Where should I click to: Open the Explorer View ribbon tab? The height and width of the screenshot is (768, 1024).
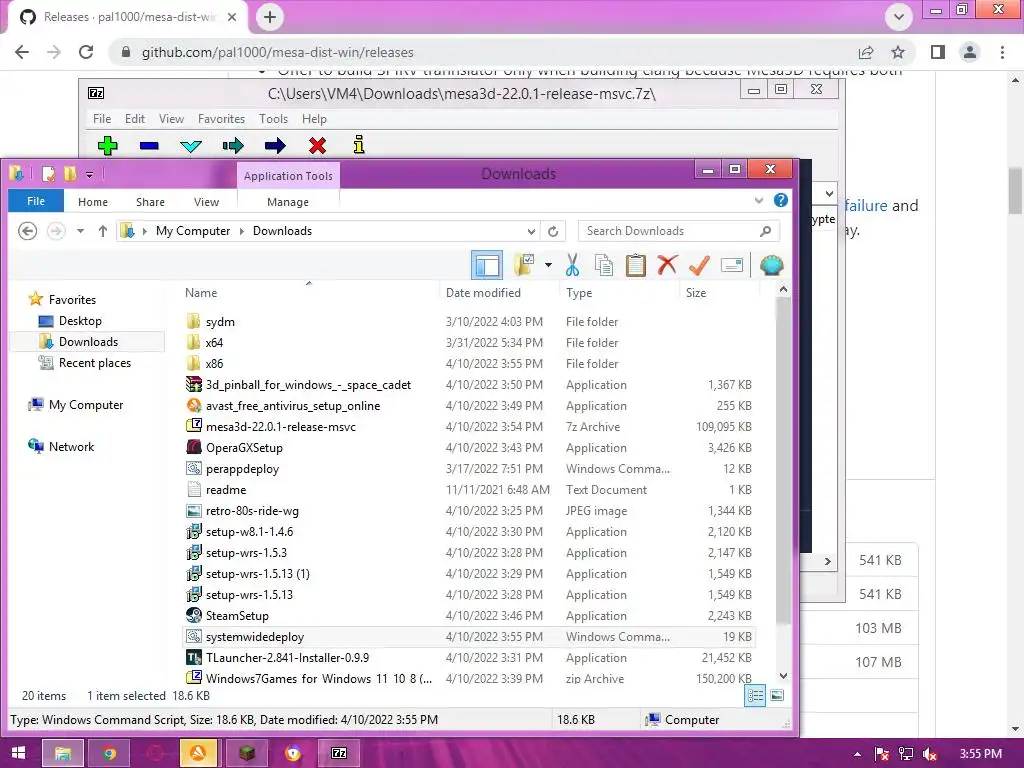206,202
